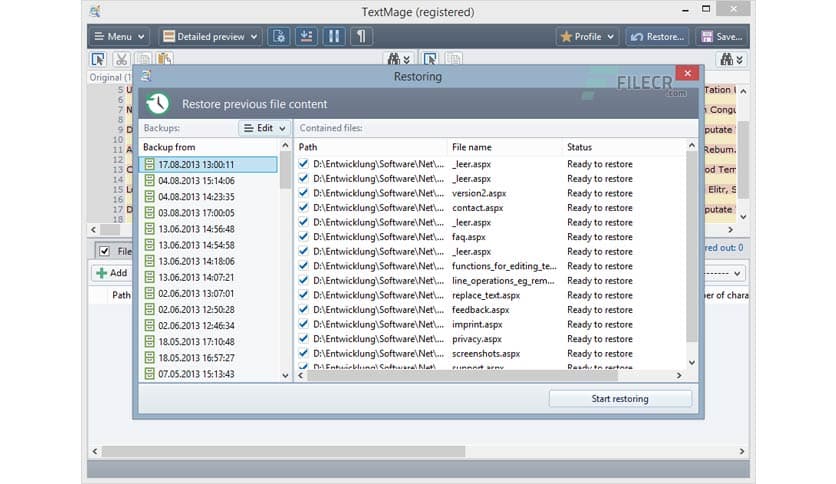
Task: Click icon of backup 04.08.2013 15:14:06
Action: click(x=149, y=180)
